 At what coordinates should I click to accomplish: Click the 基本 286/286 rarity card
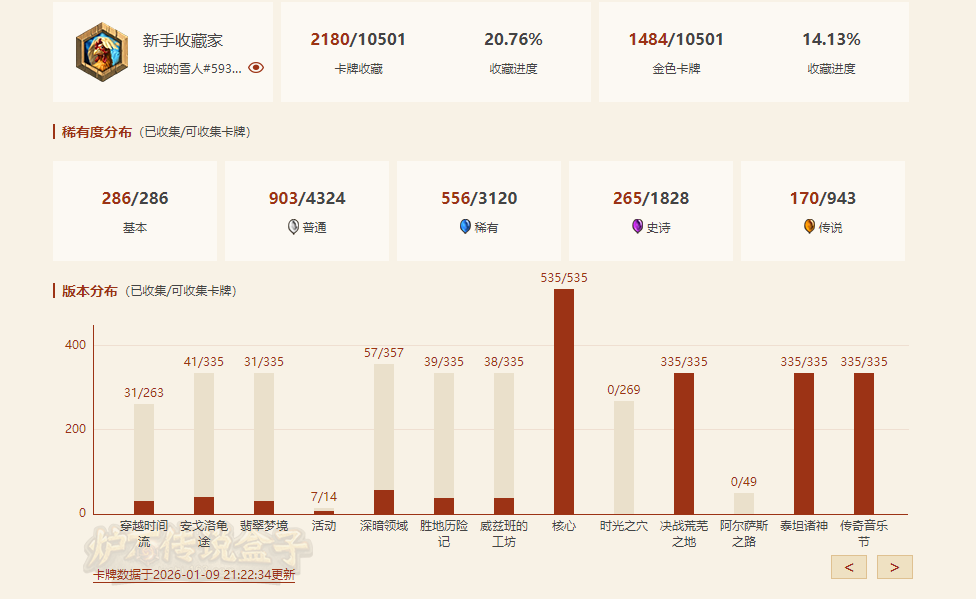tap(135, 211)
